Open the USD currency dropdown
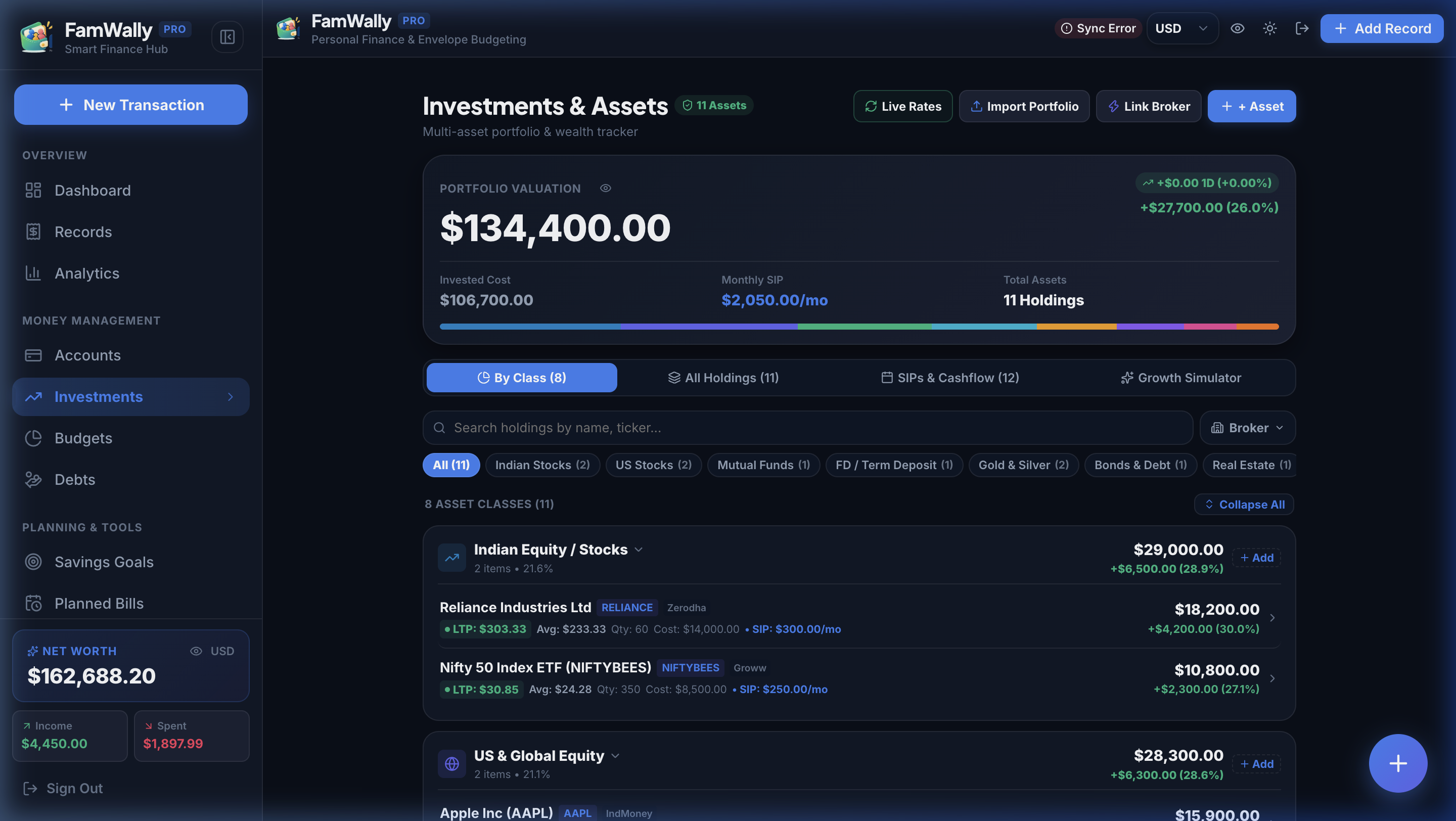The image size is (1456, 821). click(1182, 28)
